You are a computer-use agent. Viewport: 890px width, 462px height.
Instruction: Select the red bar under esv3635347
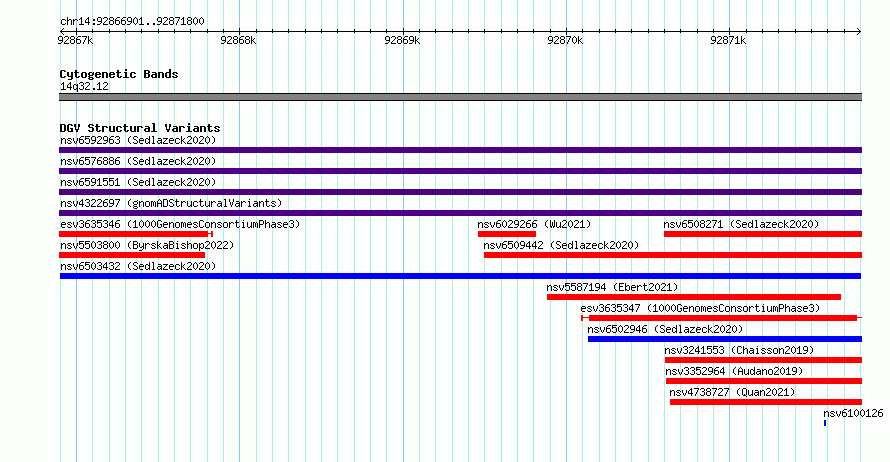click(722, 318)
